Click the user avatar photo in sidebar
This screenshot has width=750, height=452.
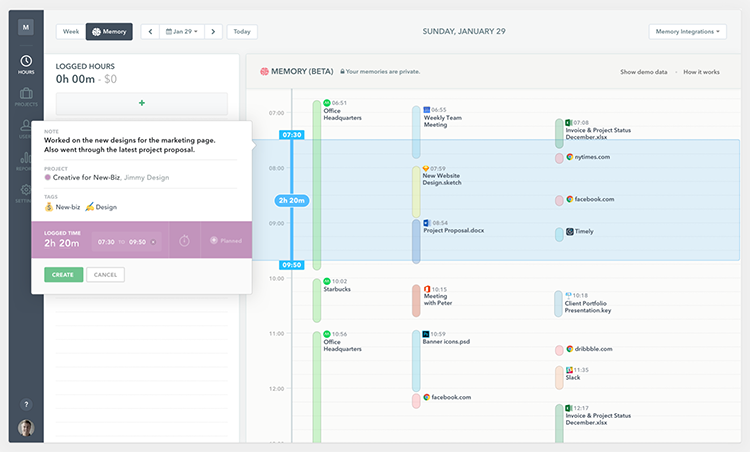pos(25,428)
